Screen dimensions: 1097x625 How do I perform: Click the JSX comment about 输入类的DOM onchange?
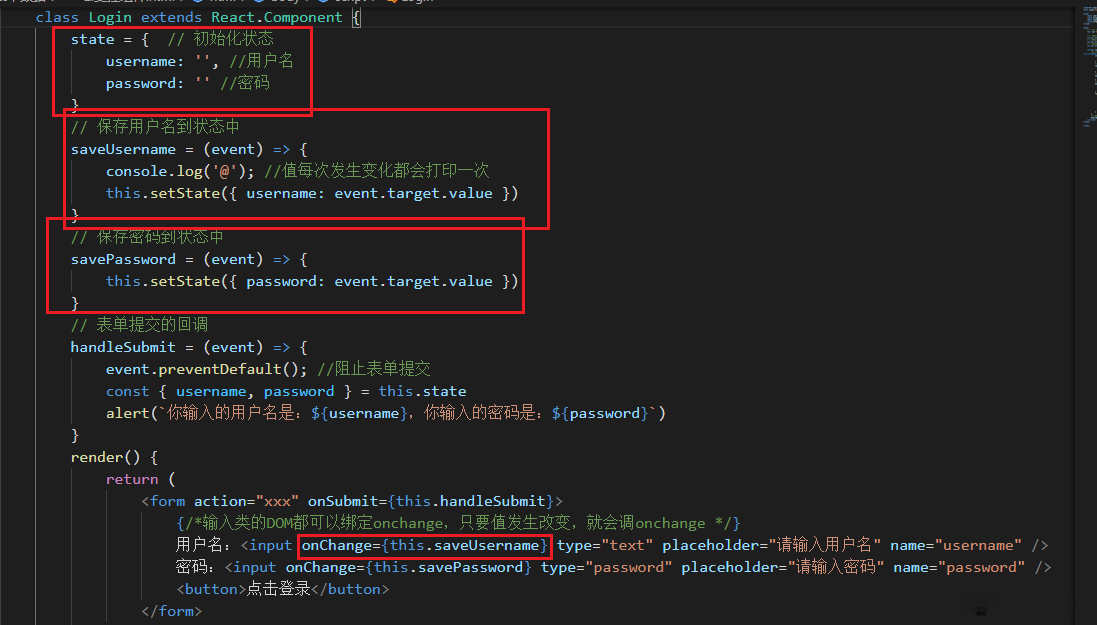coord(458,523)
